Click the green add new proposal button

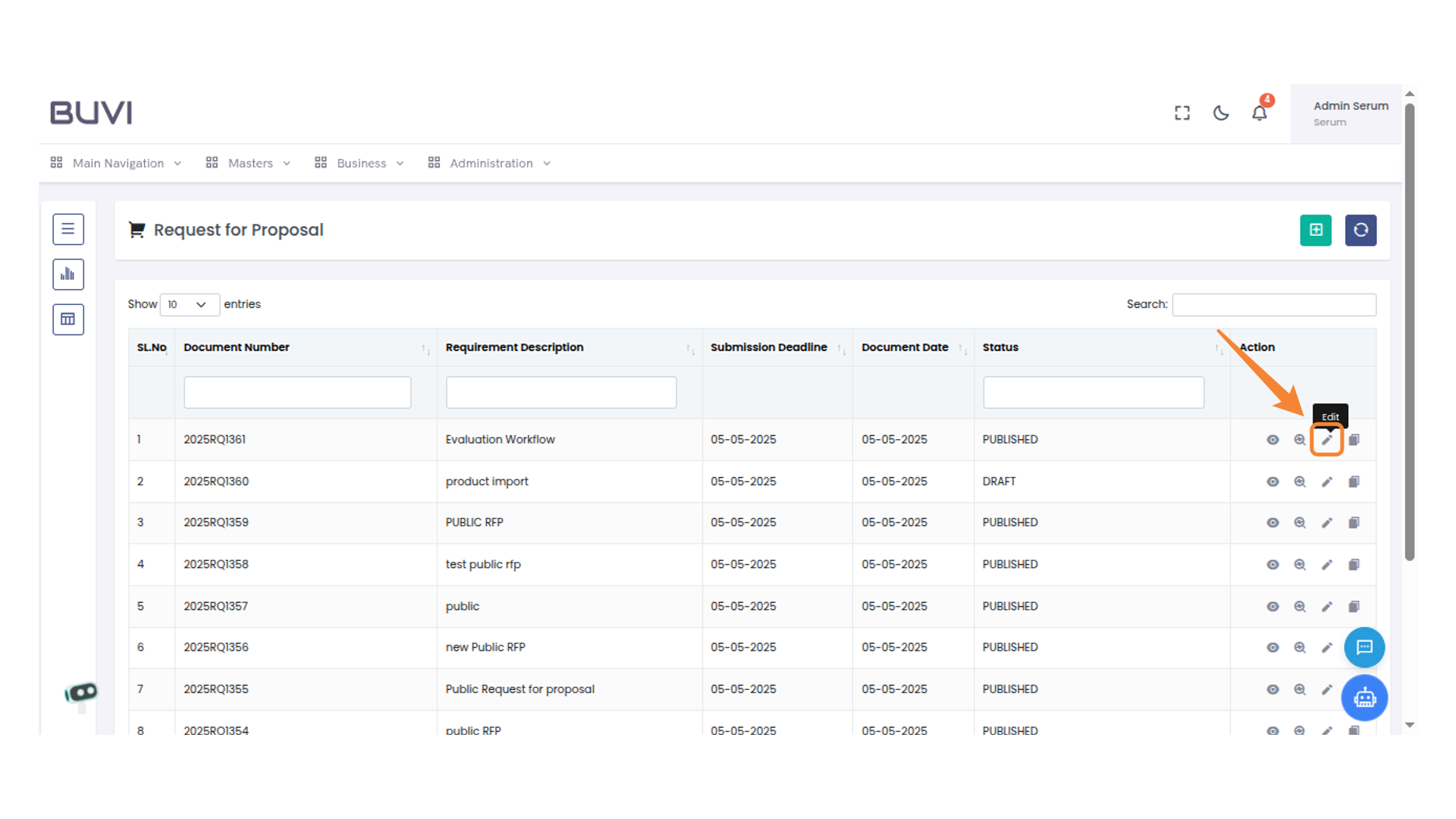tap(1315, 230)
